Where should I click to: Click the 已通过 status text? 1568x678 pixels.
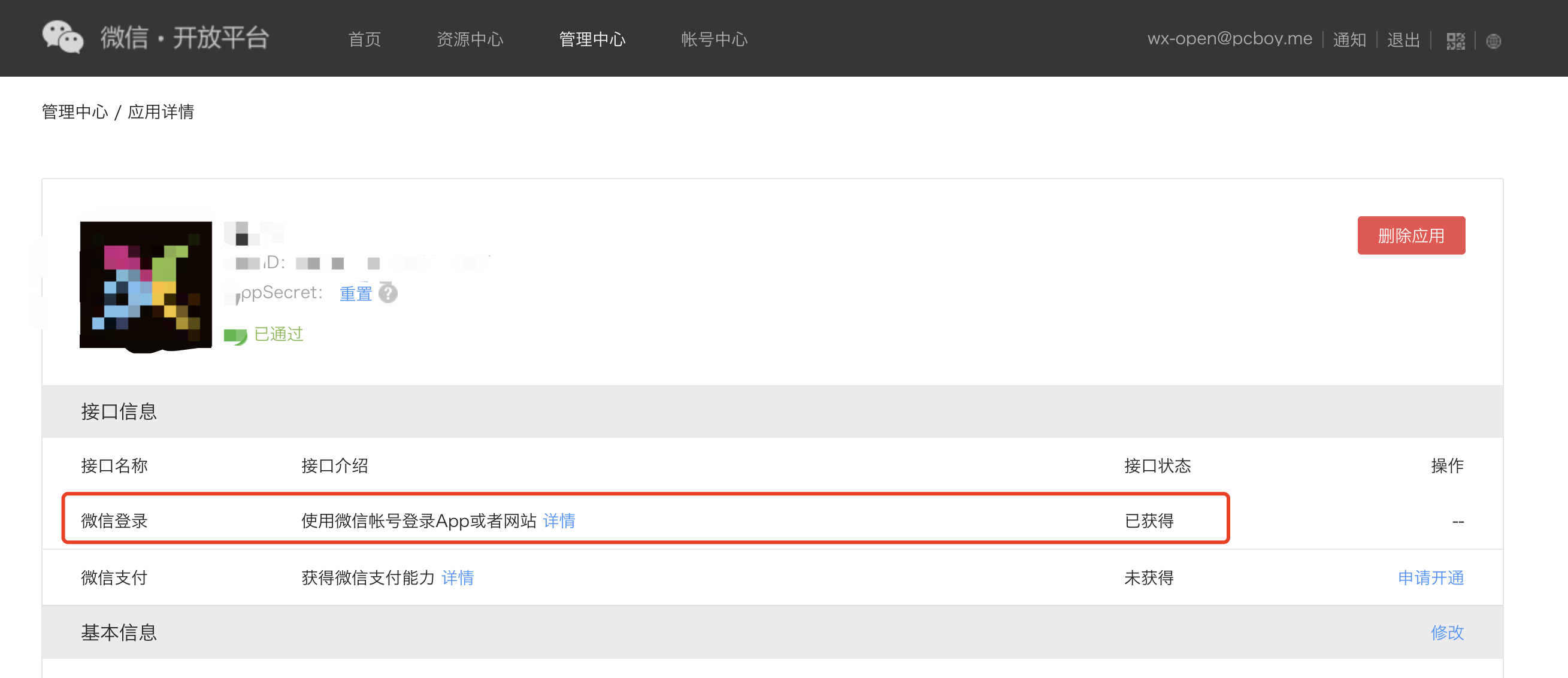(x=278, y=334)
